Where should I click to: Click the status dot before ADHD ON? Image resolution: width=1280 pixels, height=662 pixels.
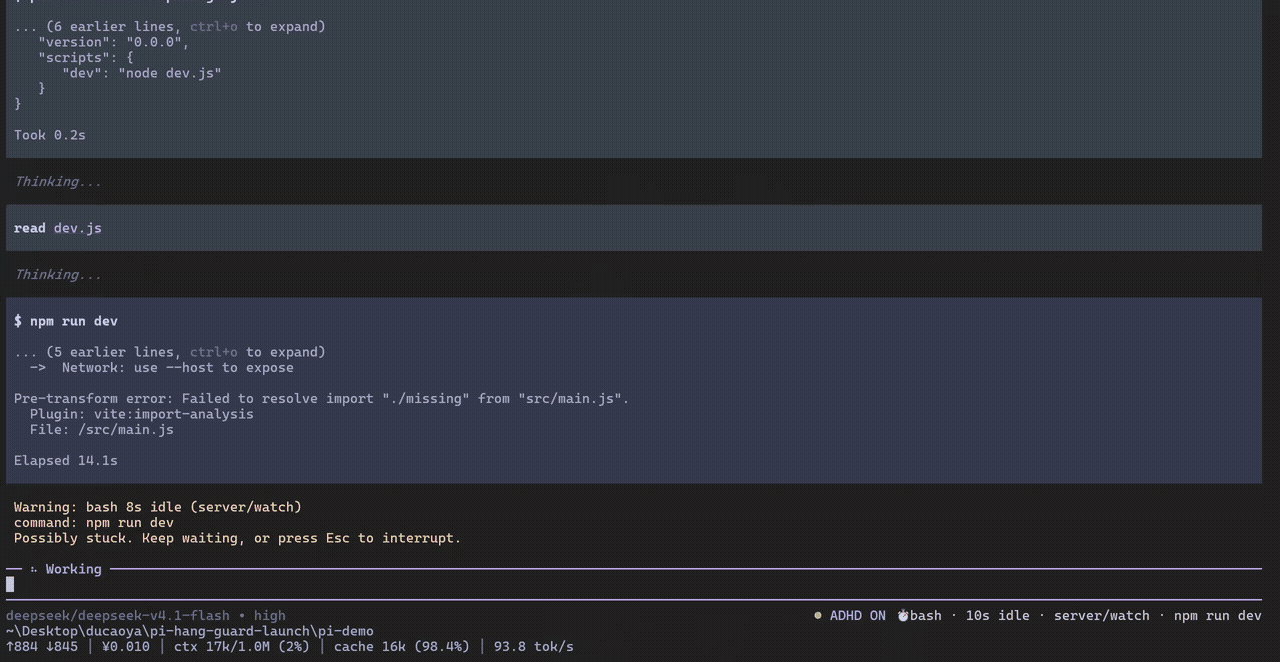click(x=818, y=616)
